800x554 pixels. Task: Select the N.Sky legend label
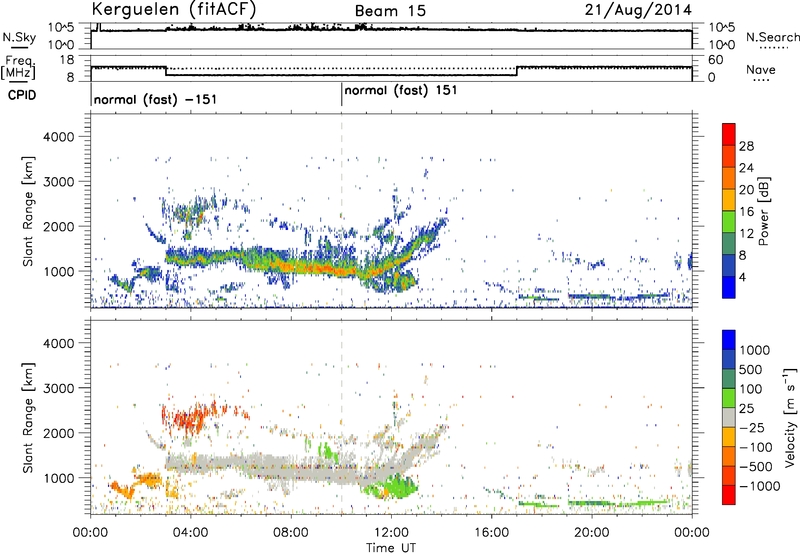pyautogui.click(x=19, y=37)
